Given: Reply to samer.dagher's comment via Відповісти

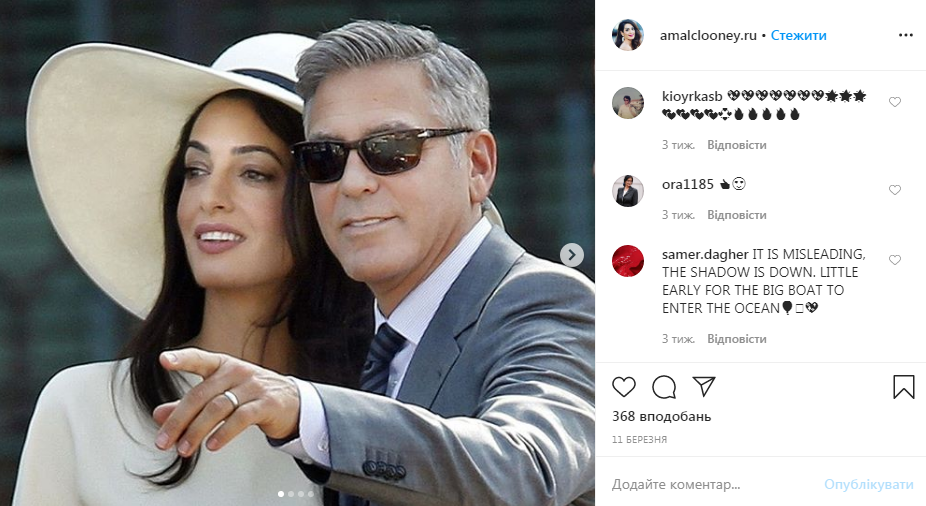Looking at the screenshot, I should point(736,339).
